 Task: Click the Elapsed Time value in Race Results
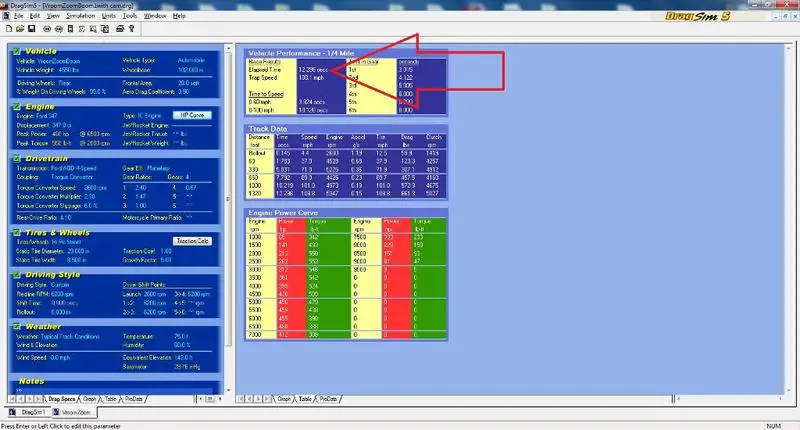313,69
